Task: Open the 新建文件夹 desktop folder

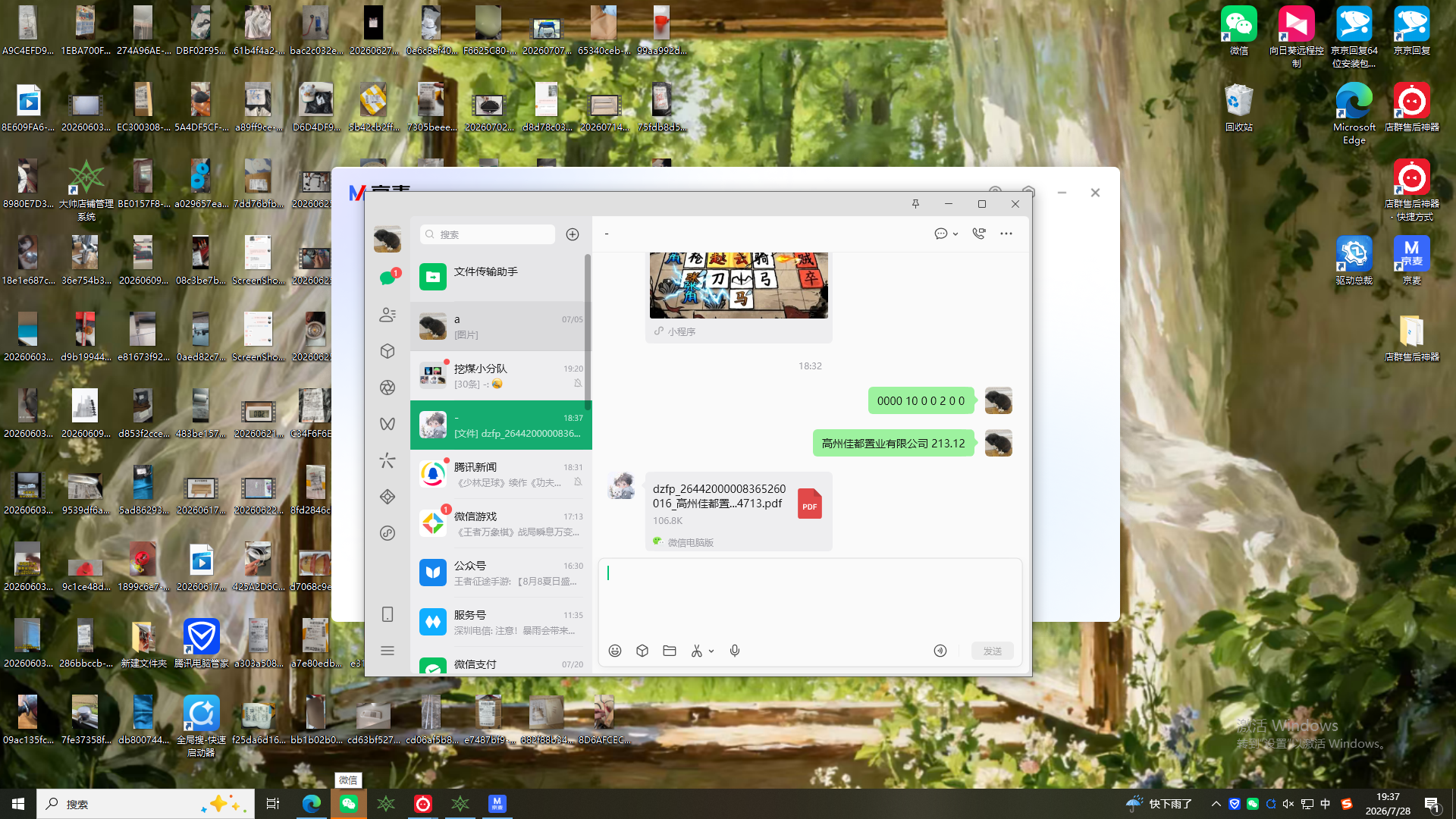Action: [144, 643]
